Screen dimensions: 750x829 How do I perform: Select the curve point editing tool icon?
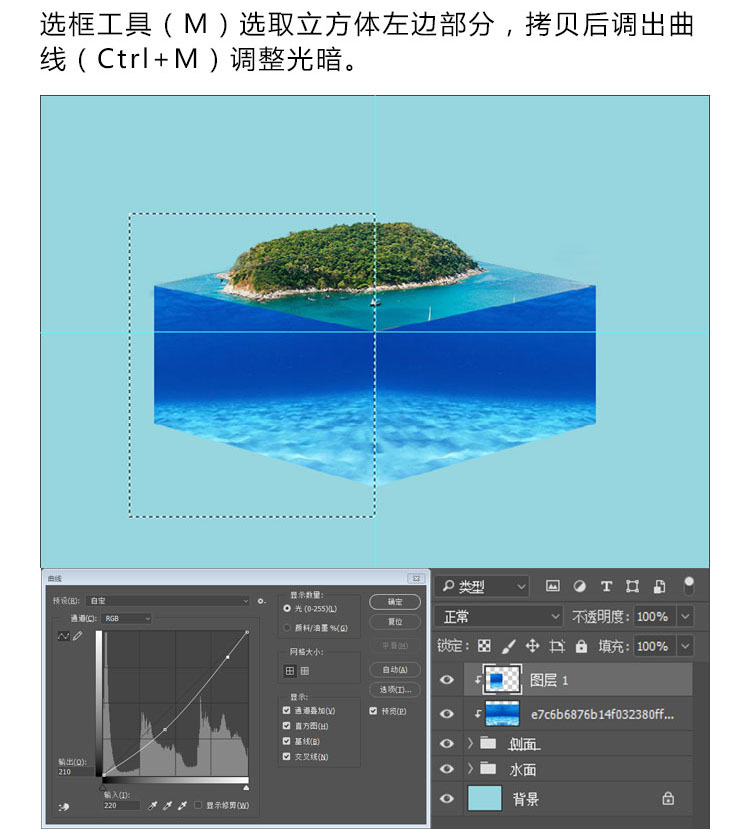coord(63,636)
